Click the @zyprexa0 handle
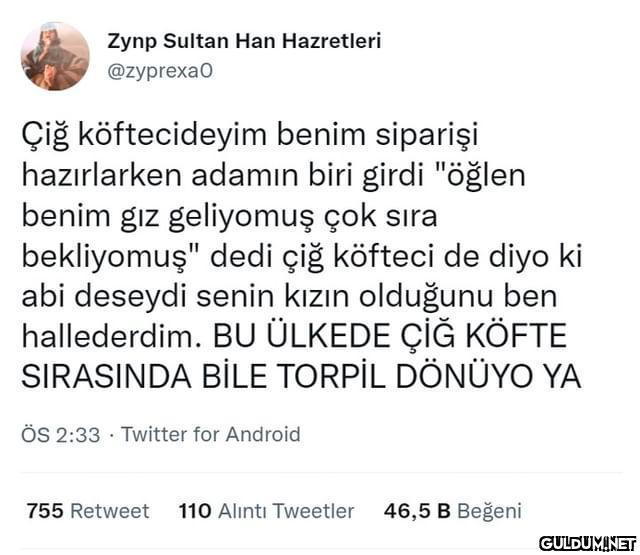The image size is (640, 555). pyautogui.click(x=160, y=71)
